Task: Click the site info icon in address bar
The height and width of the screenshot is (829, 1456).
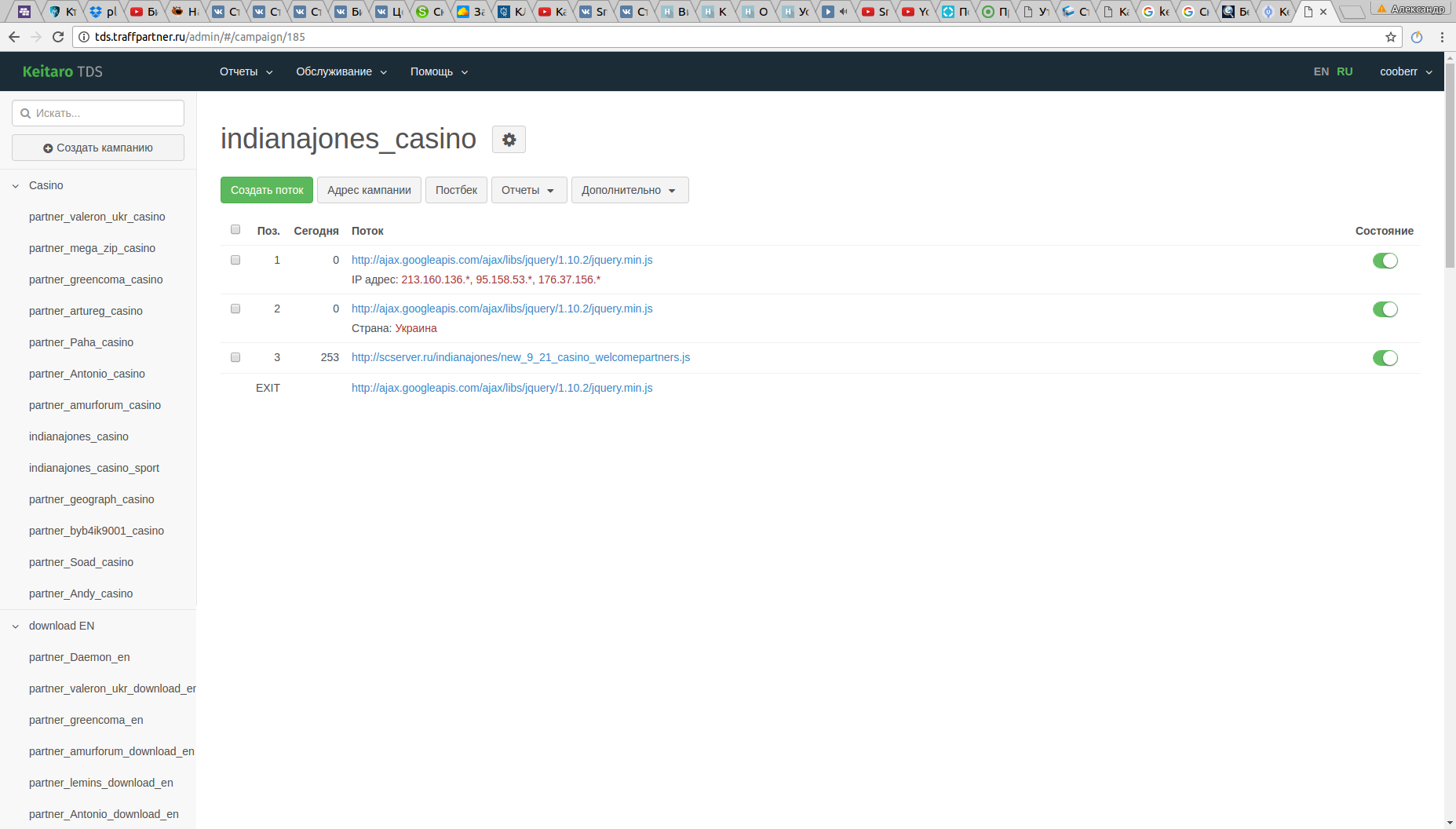Action: (x=84, y=37)
